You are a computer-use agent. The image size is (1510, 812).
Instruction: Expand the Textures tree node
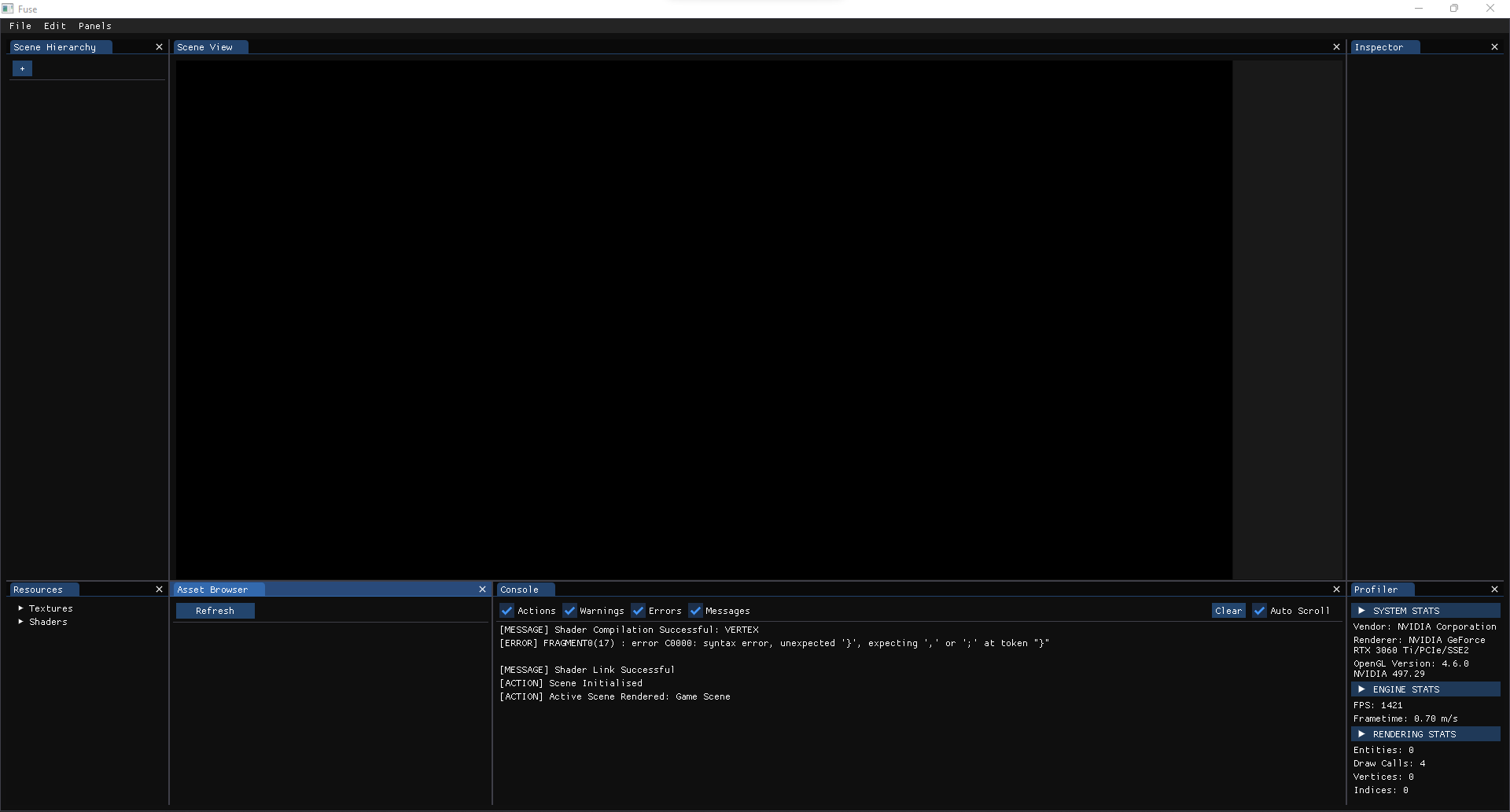[x=20, y=608]
